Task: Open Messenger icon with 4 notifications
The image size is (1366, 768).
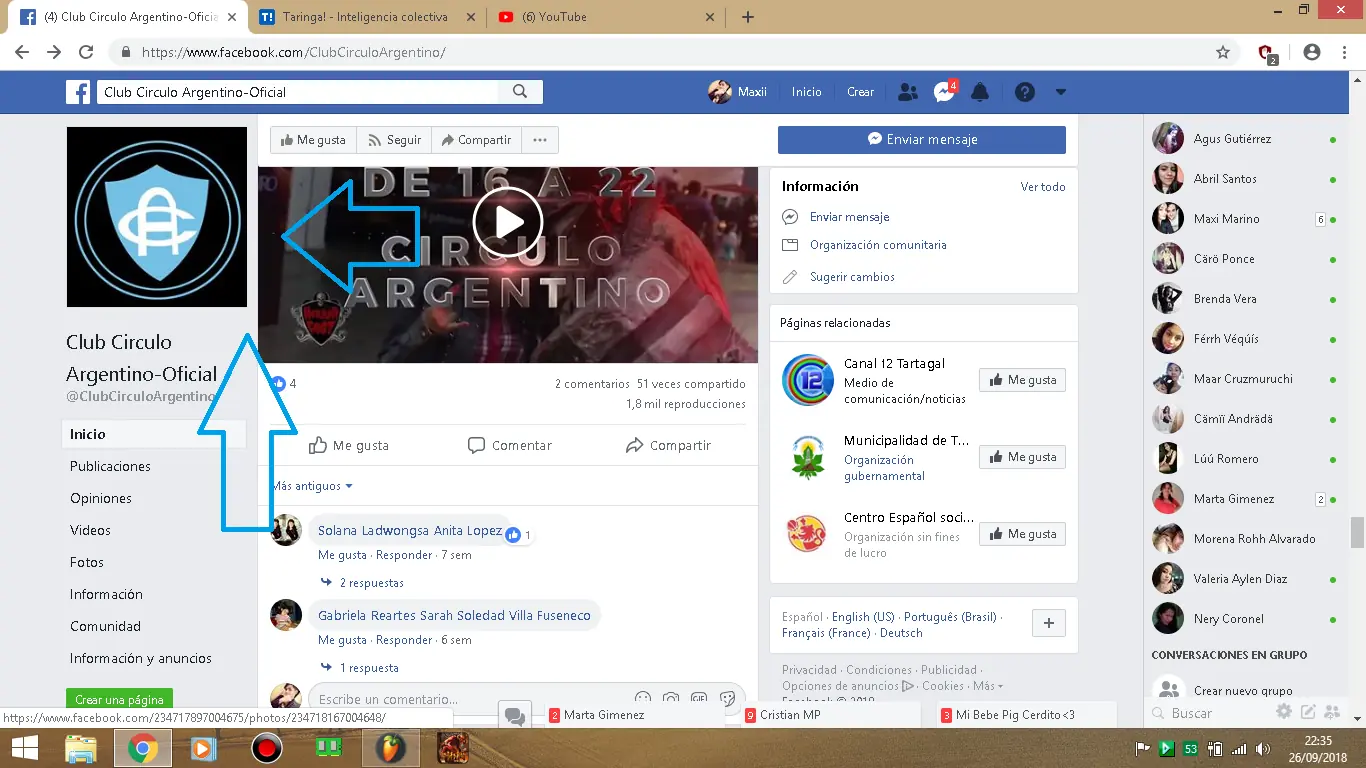Action: tap(944, 92)
